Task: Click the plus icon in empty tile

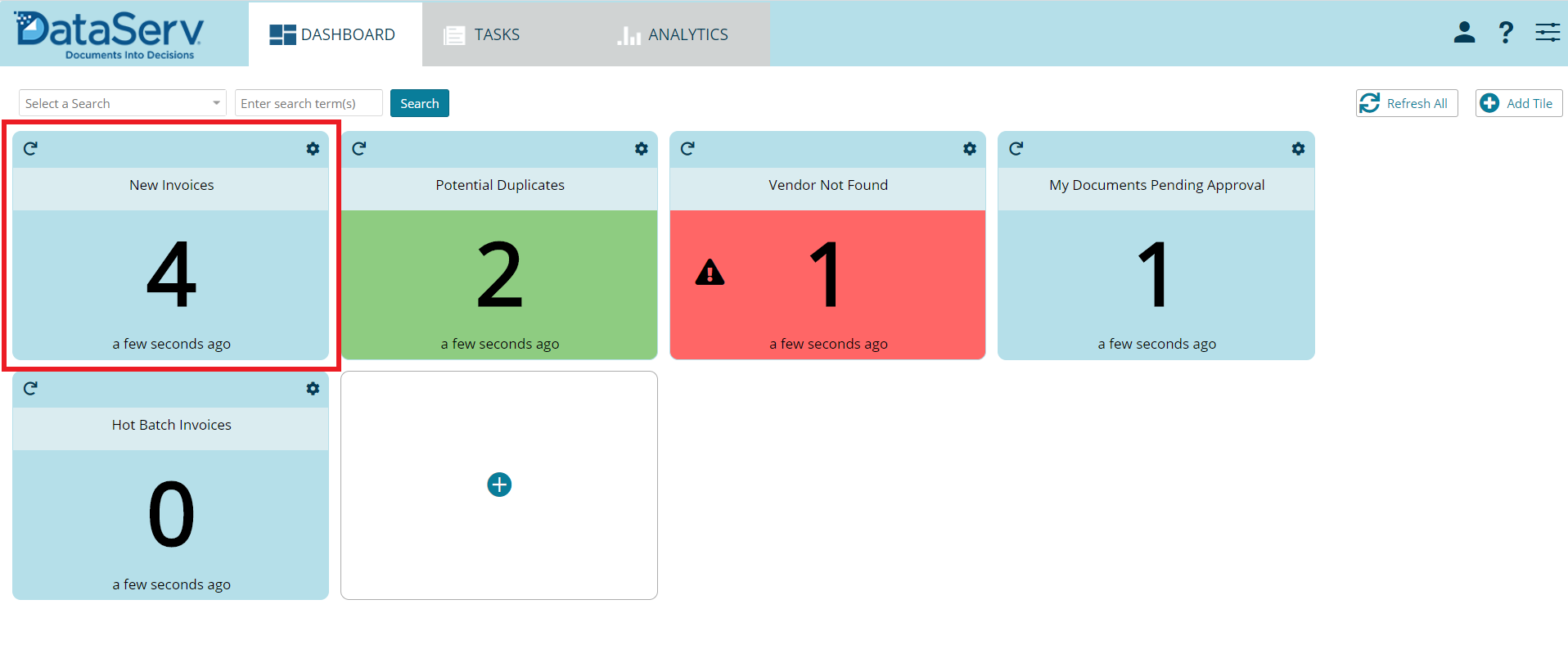Action: pyautogui.click(x=499, y=485)
